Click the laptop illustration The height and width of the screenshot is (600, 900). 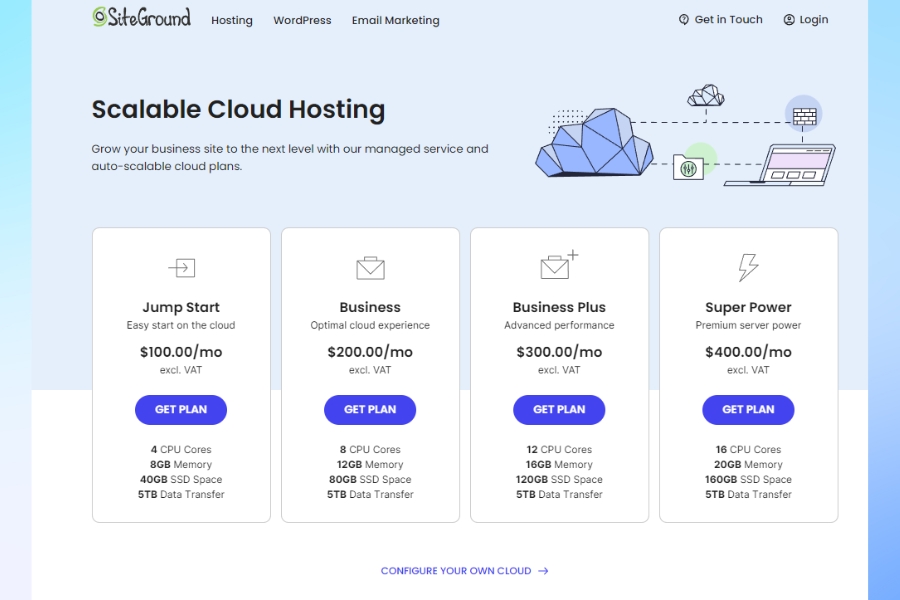(x=779, y=165)
